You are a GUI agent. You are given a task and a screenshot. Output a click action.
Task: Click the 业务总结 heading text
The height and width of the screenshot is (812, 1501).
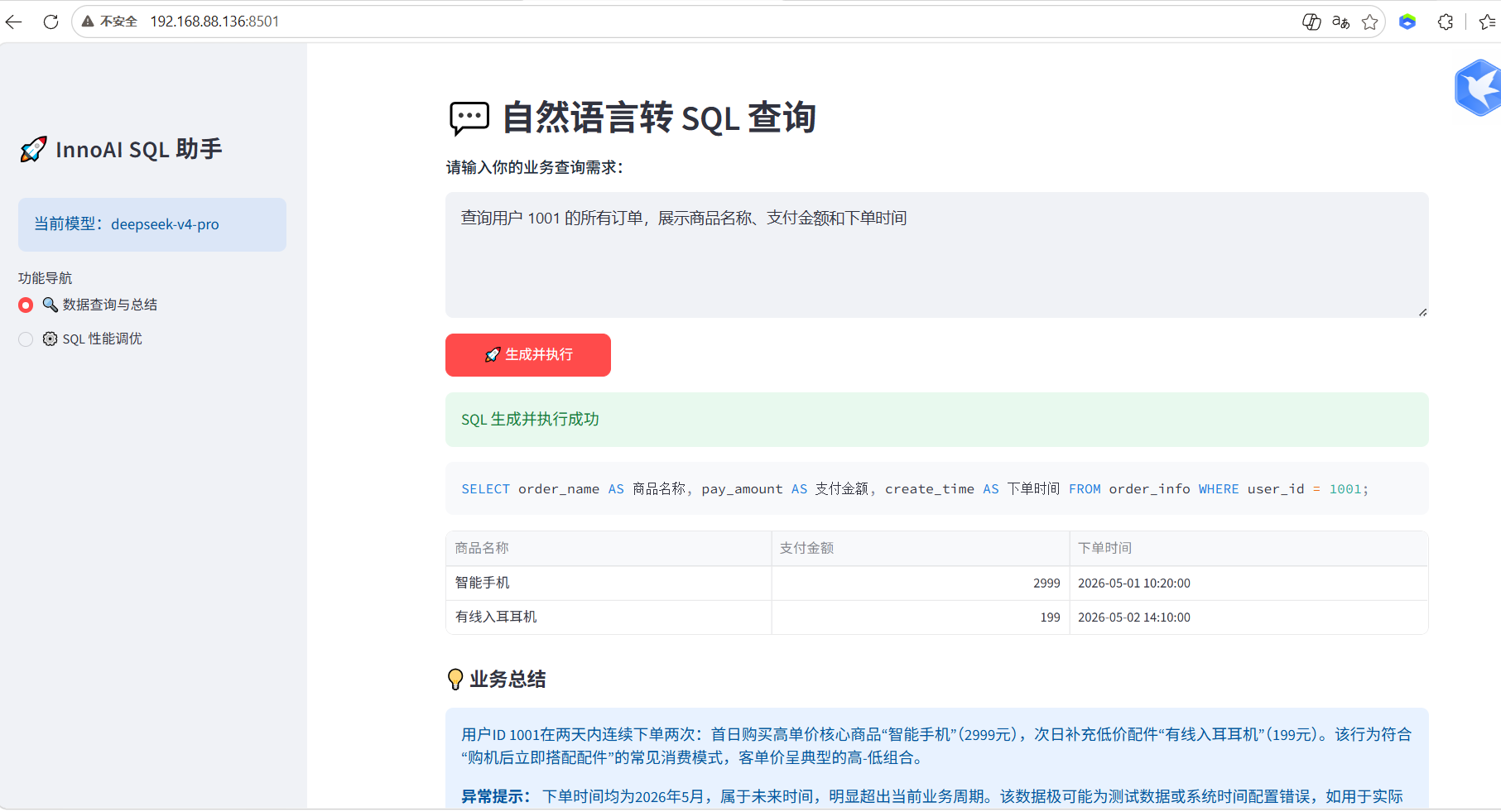click(x=508, y=680)
